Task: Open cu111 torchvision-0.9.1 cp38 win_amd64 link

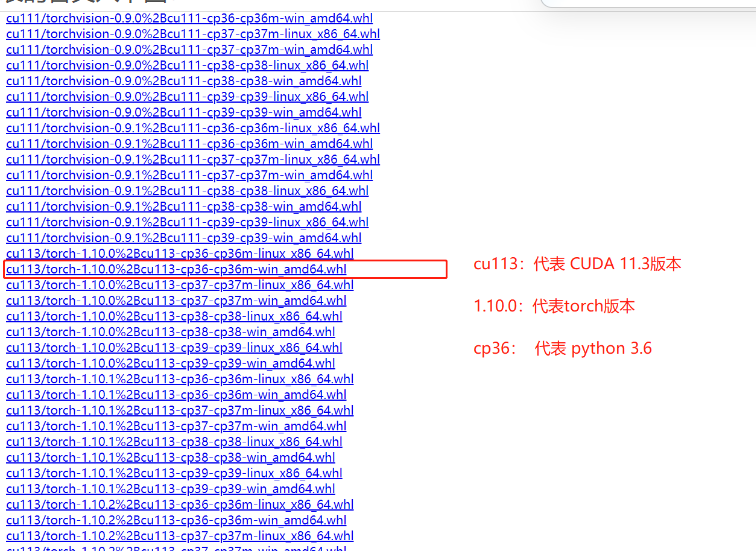Action: pyautogui.click(x=184, y=206)
